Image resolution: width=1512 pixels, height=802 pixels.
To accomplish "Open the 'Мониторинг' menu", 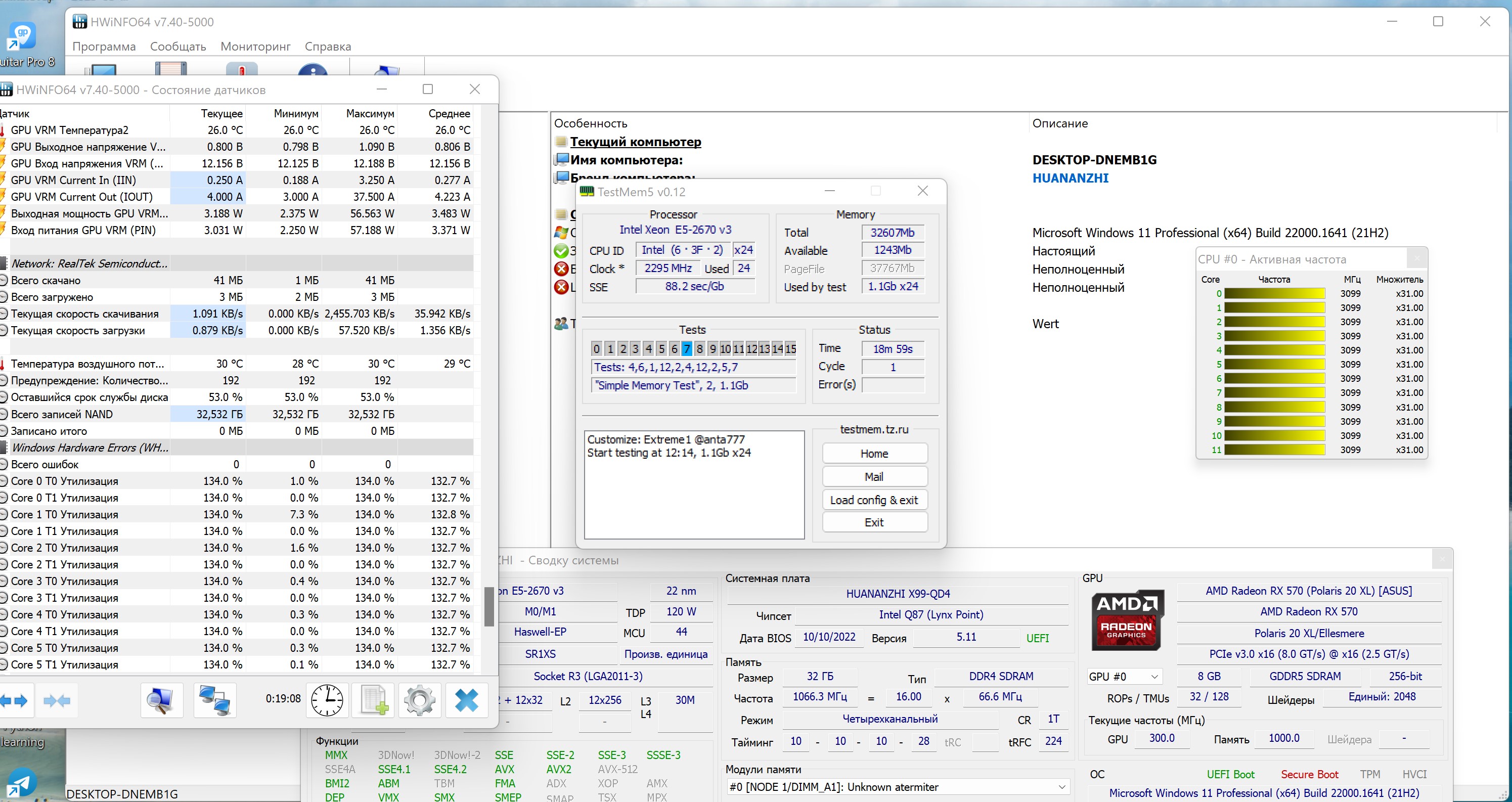I will click(x=255, y=47).
